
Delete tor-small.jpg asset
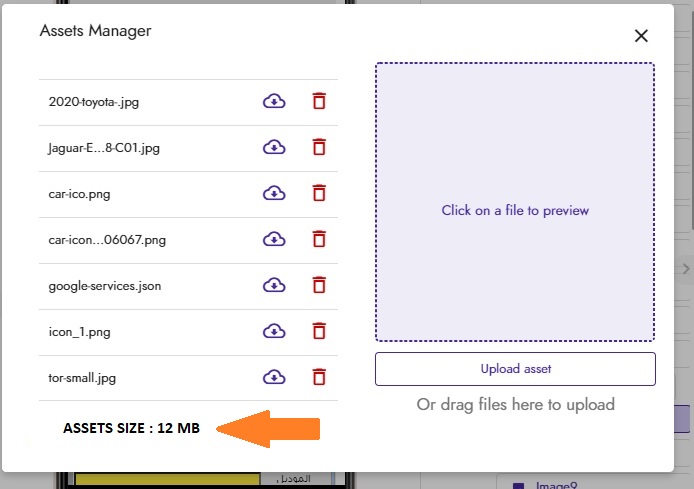click(x=319, y=377)
